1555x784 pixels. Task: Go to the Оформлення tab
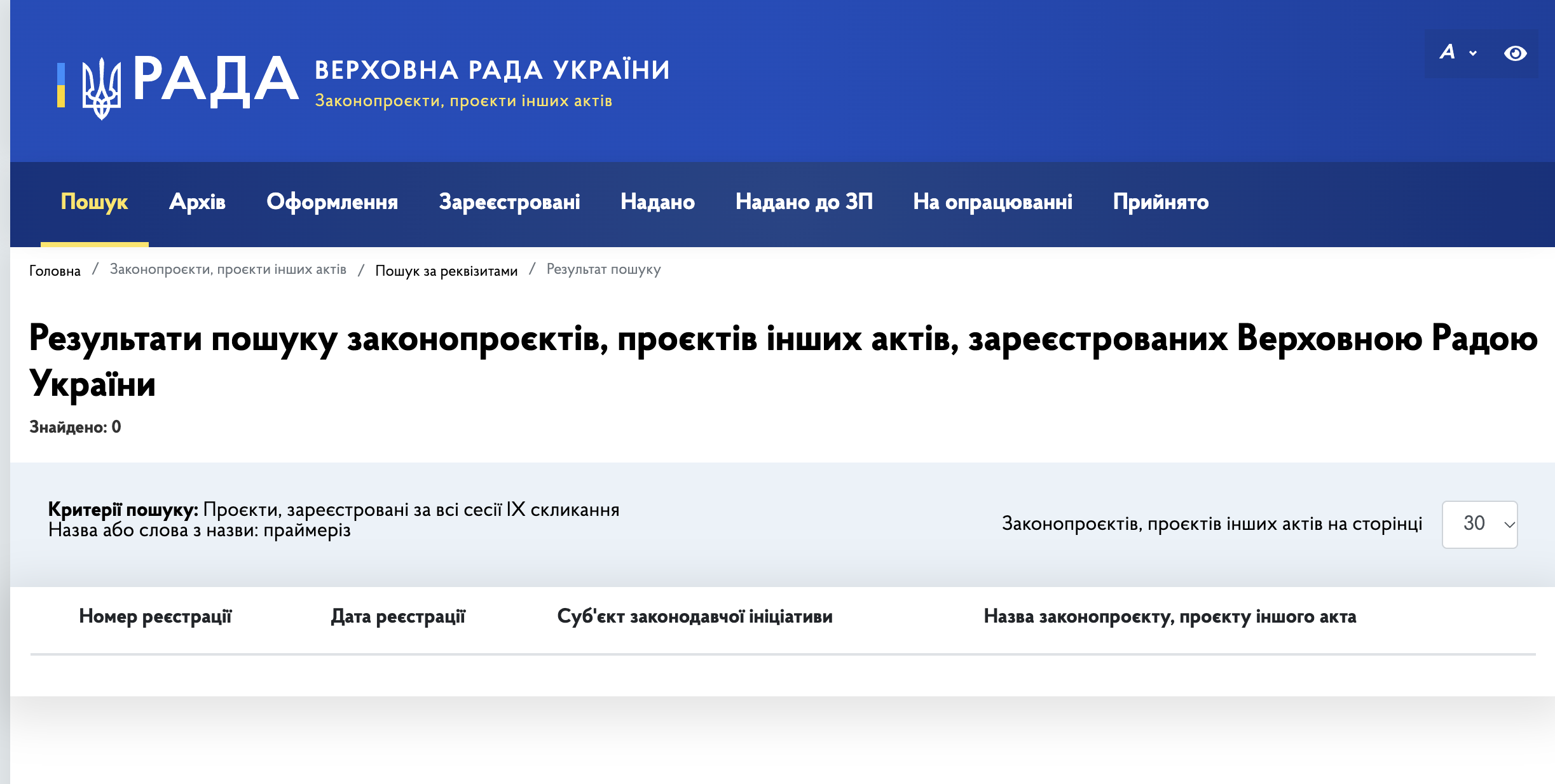(x=332, y=202)
